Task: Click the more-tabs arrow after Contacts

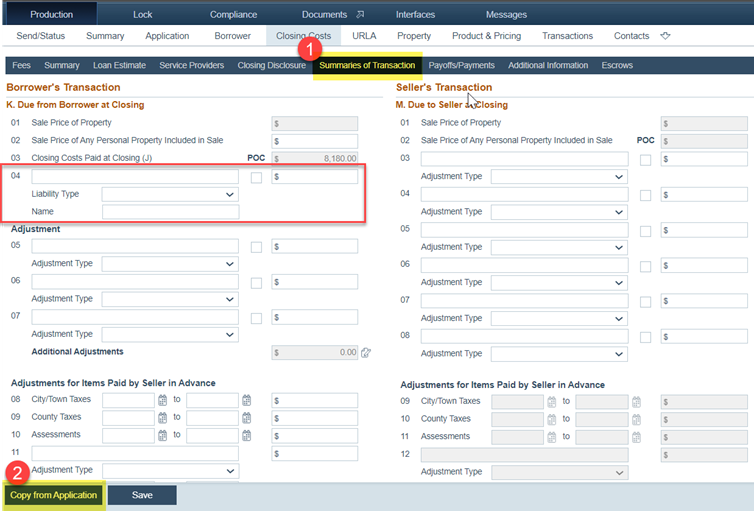Action: pos(665,36)
